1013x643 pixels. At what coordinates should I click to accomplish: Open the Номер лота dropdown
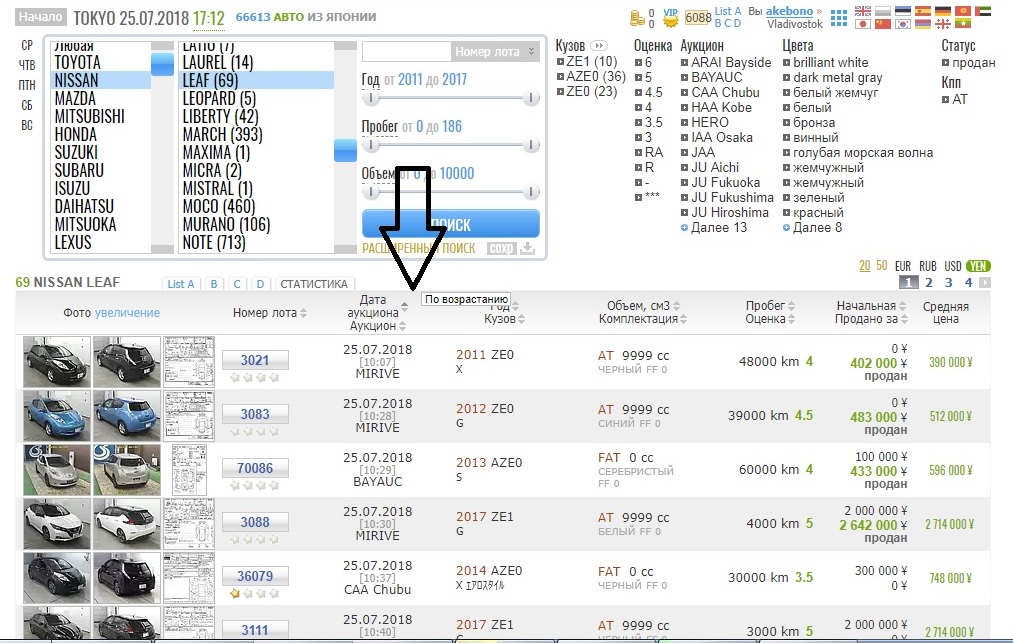(x=495, y=52)
